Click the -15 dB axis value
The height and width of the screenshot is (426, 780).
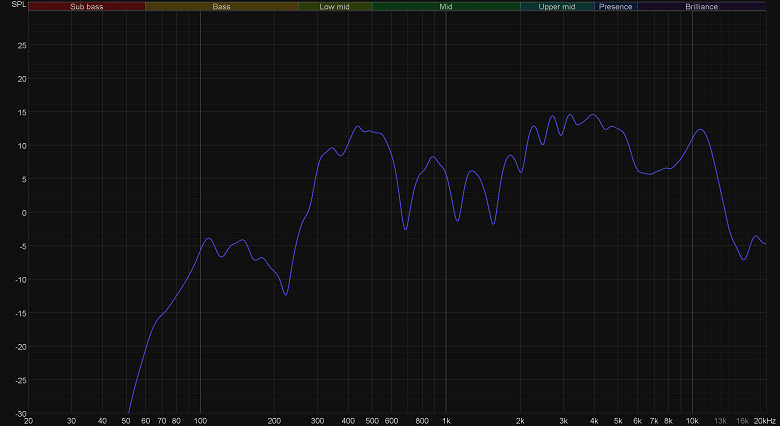(x=21, y=314)
